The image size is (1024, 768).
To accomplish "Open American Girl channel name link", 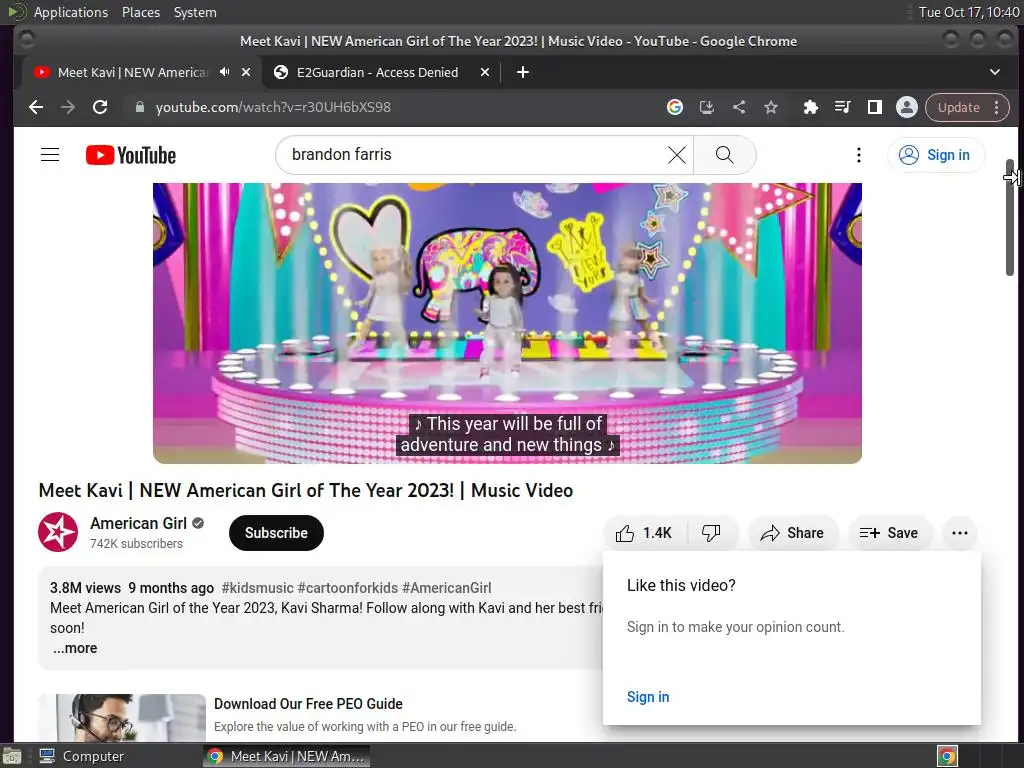I will point(138,523).
